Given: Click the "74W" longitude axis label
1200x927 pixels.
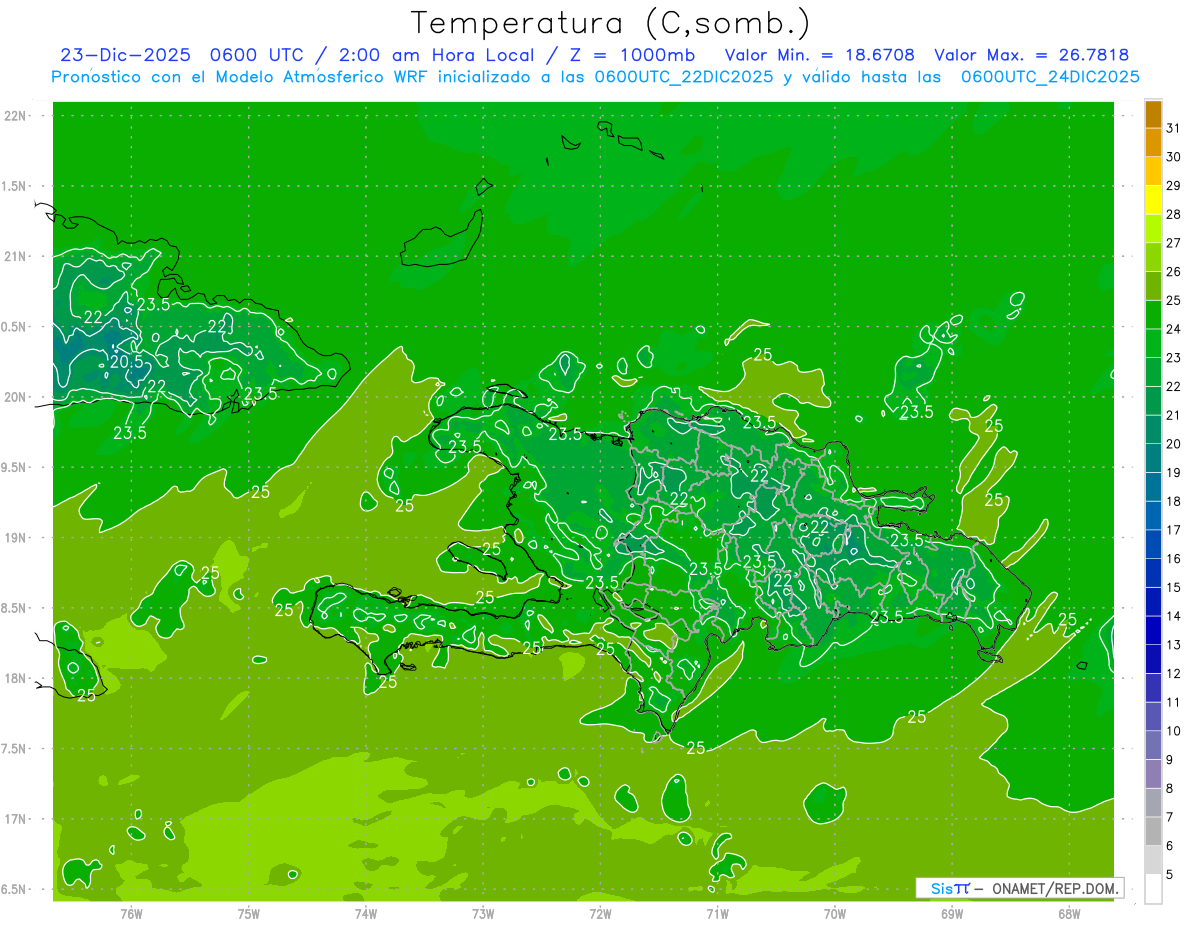Looking at the screenshot, I should pos(366,913).
